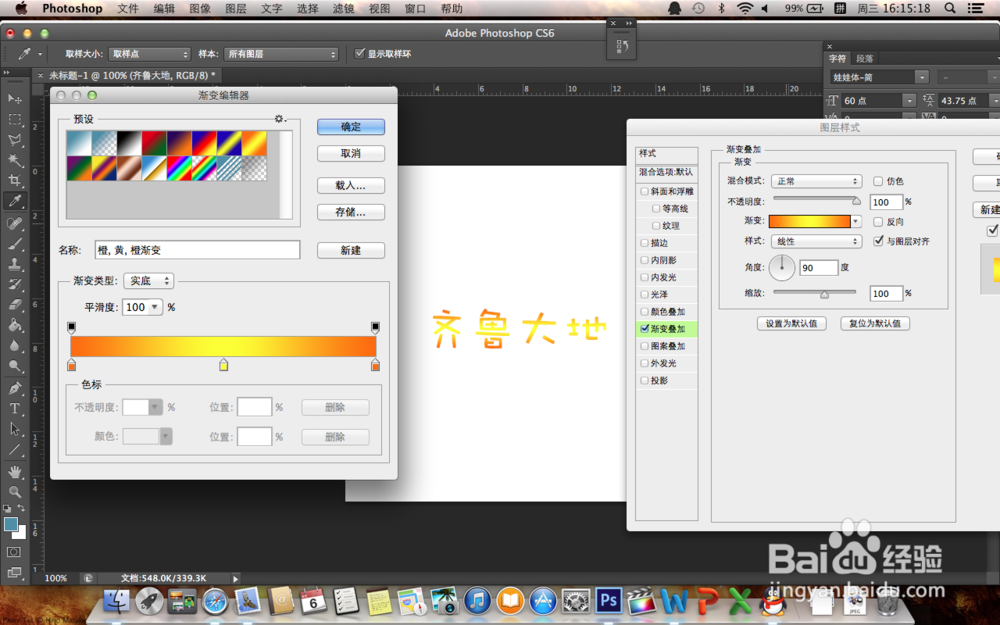Viewport: 1000px width, 625px height.
Task: Open the 混合模式 正常 dropdown
Action: (x=816, y=181)
